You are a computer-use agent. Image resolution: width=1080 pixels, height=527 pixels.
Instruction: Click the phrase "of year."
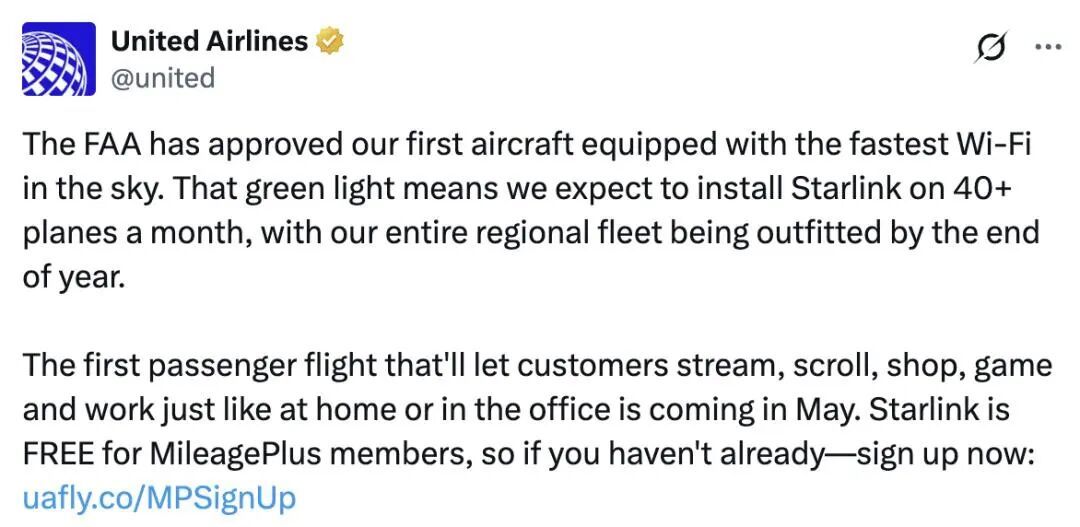click(x=74, y=276)
